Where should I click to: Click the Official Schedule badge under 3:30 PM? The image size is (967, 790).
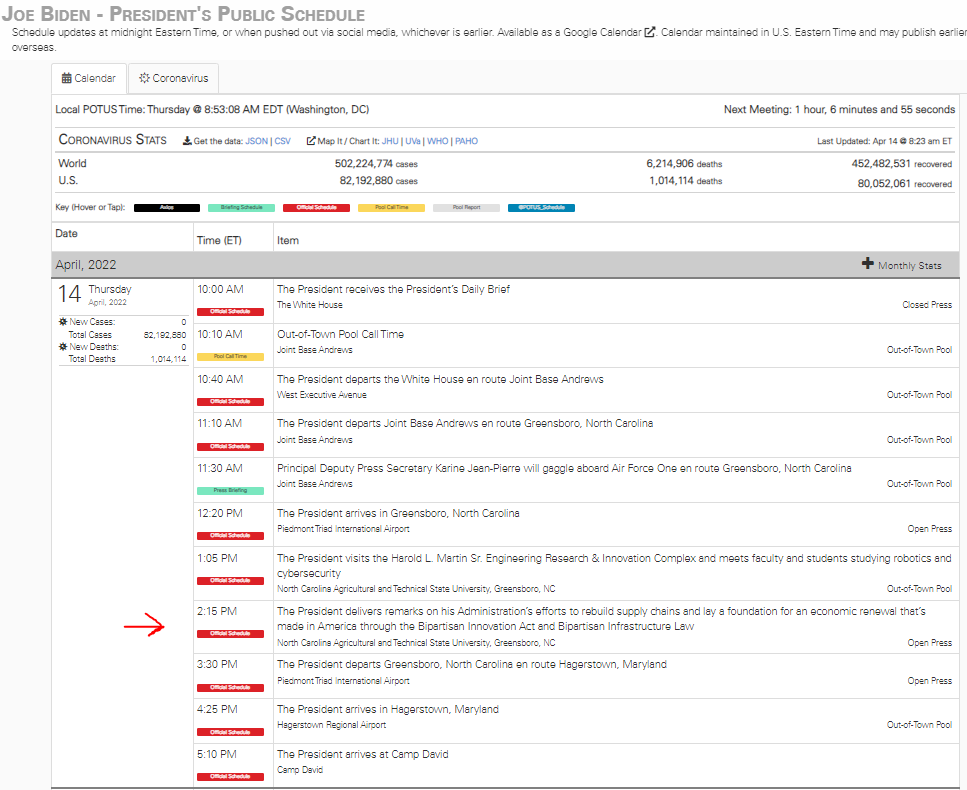pos(231,688)
